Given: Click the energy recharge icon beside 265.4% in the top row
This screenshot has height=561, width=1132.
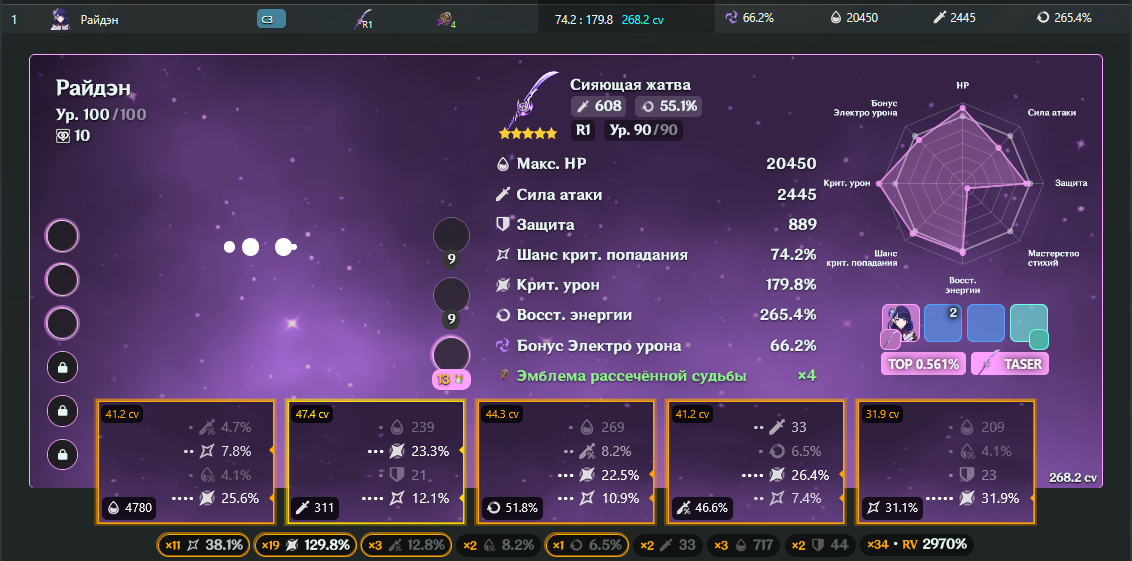Looking at the screenshot, I should click(x=1042, y=18).
